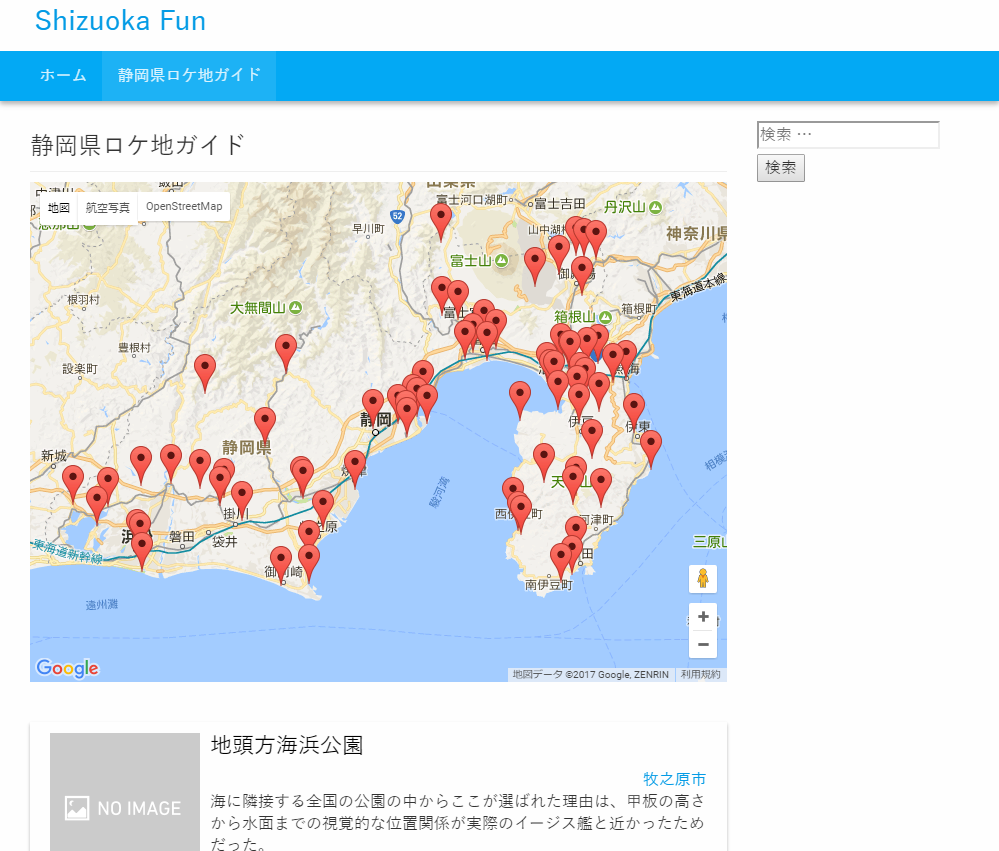Click the 丹沢山 mountain marker
Screen dimensions: 999x851
(656, 207)
